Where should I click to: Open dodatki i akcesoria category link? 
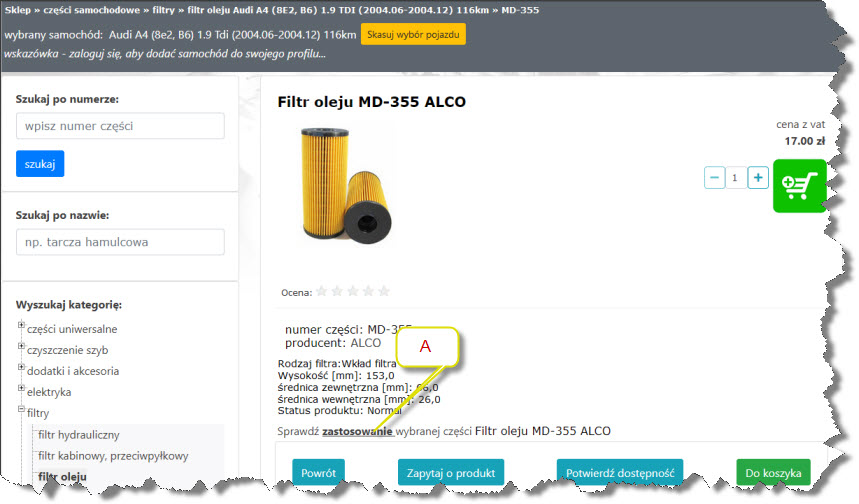73,371
